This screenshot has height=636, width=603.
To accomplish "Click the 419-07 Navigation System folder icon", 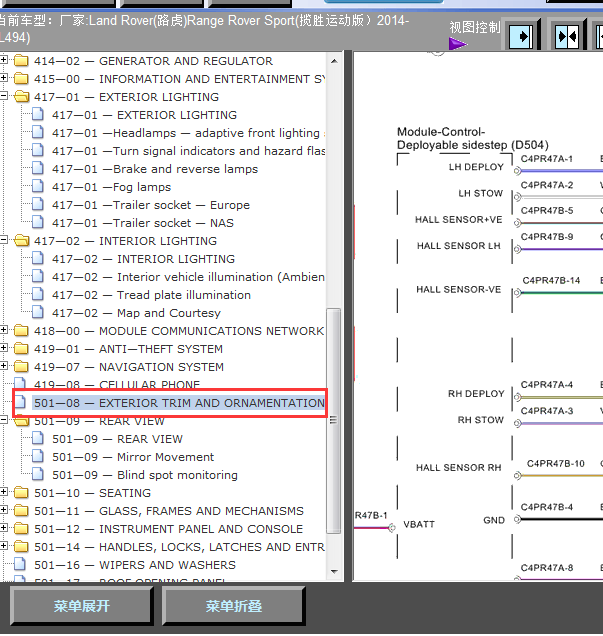I will click(21, 367).
